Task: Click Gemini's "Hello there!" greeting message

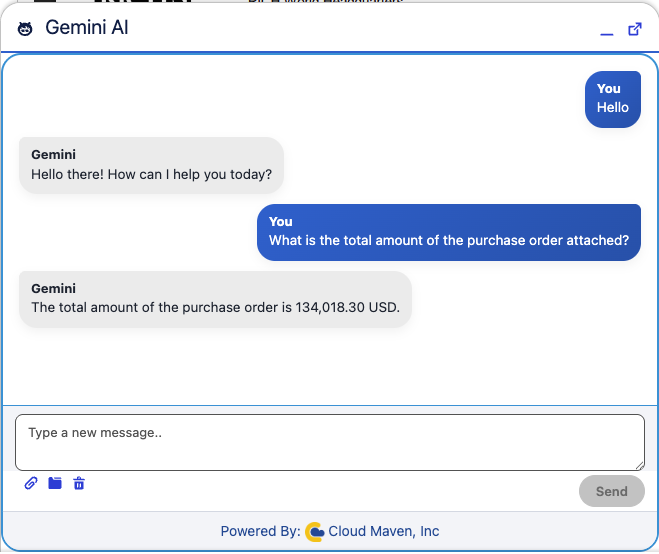Action: (x=151, y=165)
